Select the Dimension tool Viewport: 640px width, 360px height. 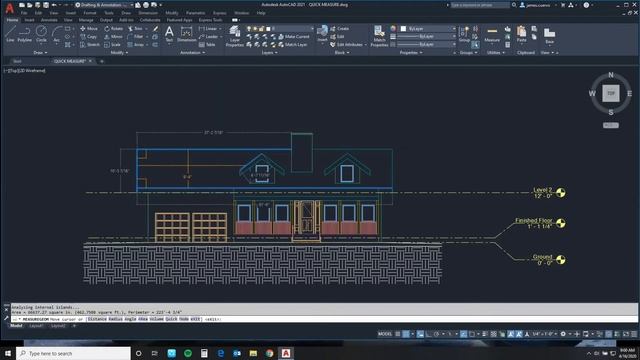[187, 34]
